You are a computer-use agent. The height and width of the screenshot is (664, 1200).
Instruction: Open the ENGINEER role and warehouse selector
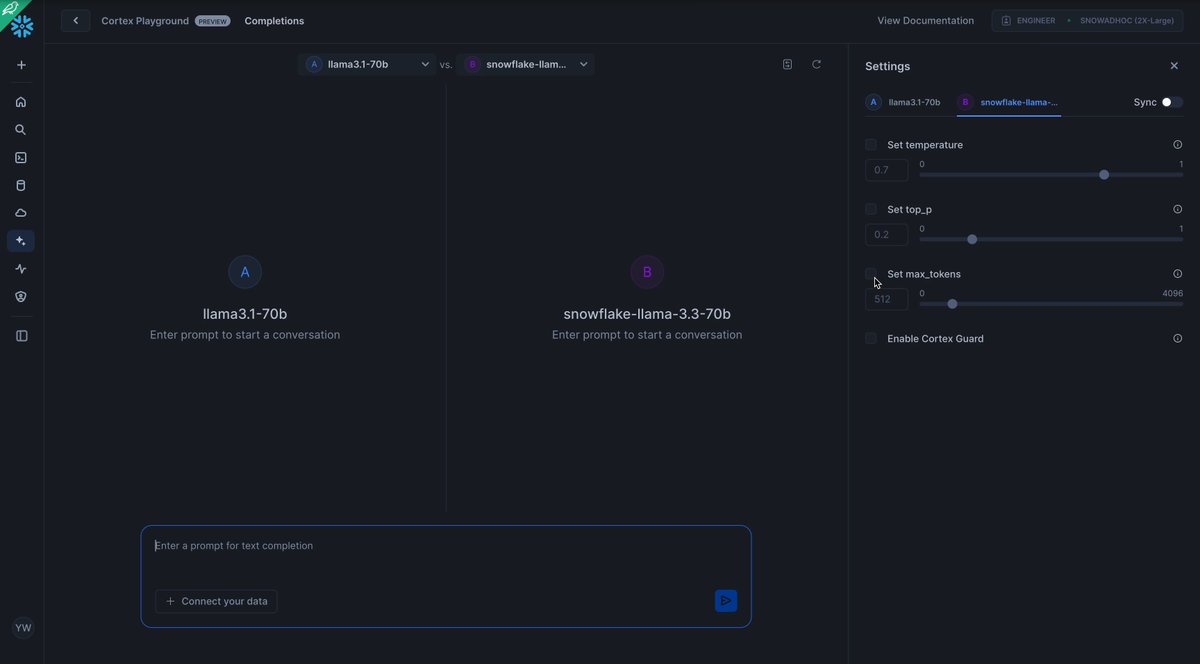1087,21
